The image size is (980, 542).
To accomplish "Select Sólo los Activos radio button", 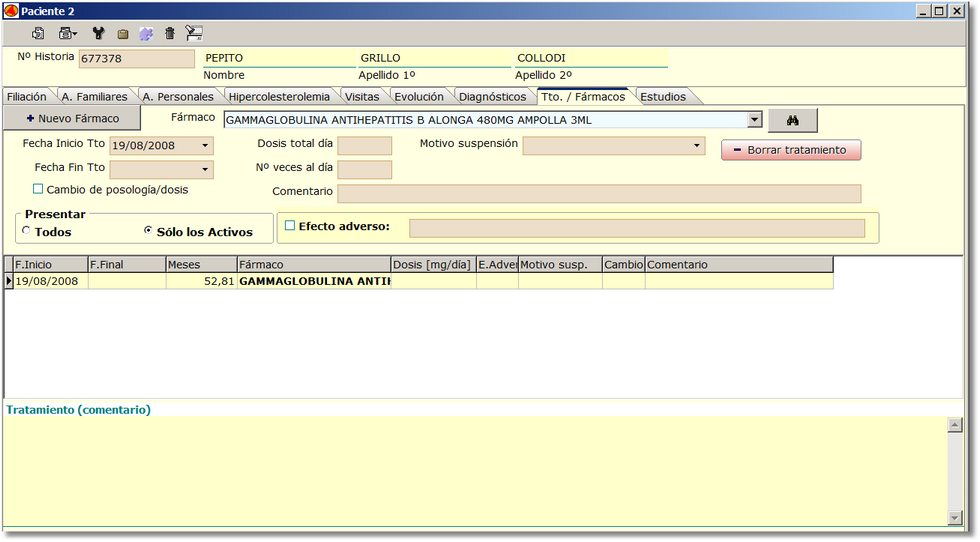I will (x=148, y=231).
